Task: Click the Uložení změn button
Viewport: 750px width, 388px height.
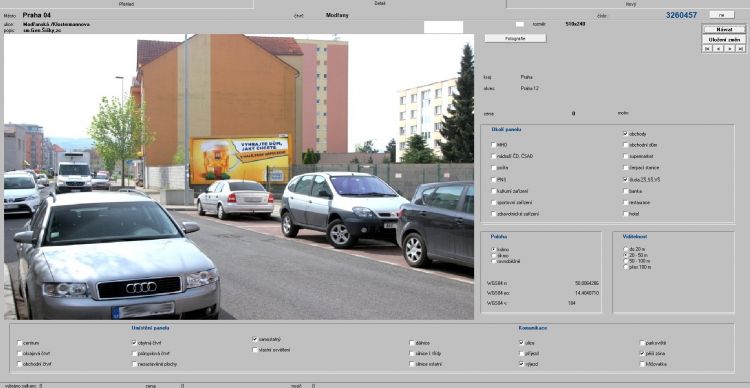Action: click(724, 40)
